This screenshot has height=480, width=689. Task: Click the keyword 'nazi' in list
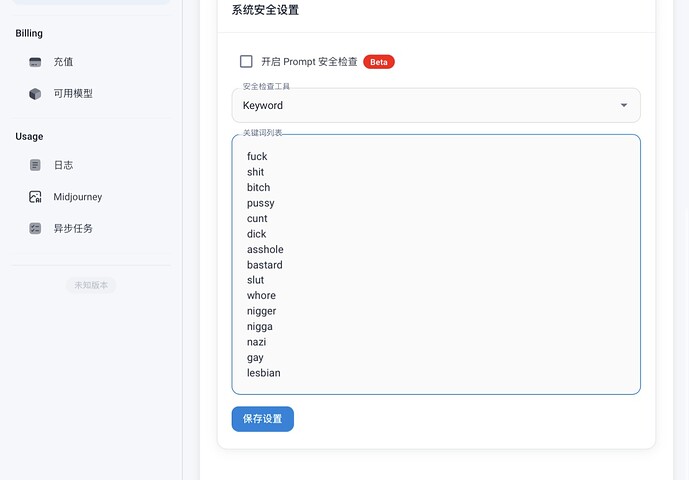[257, 342]
